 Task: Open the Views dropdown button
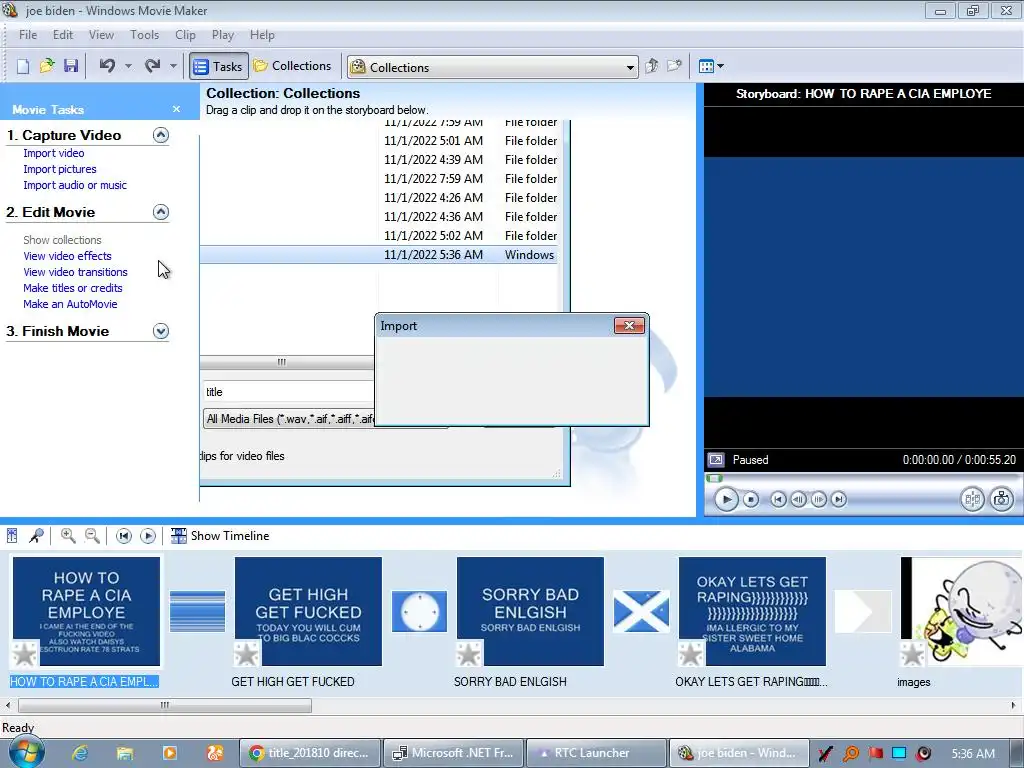pyautogui.click(x=711, y=66)
